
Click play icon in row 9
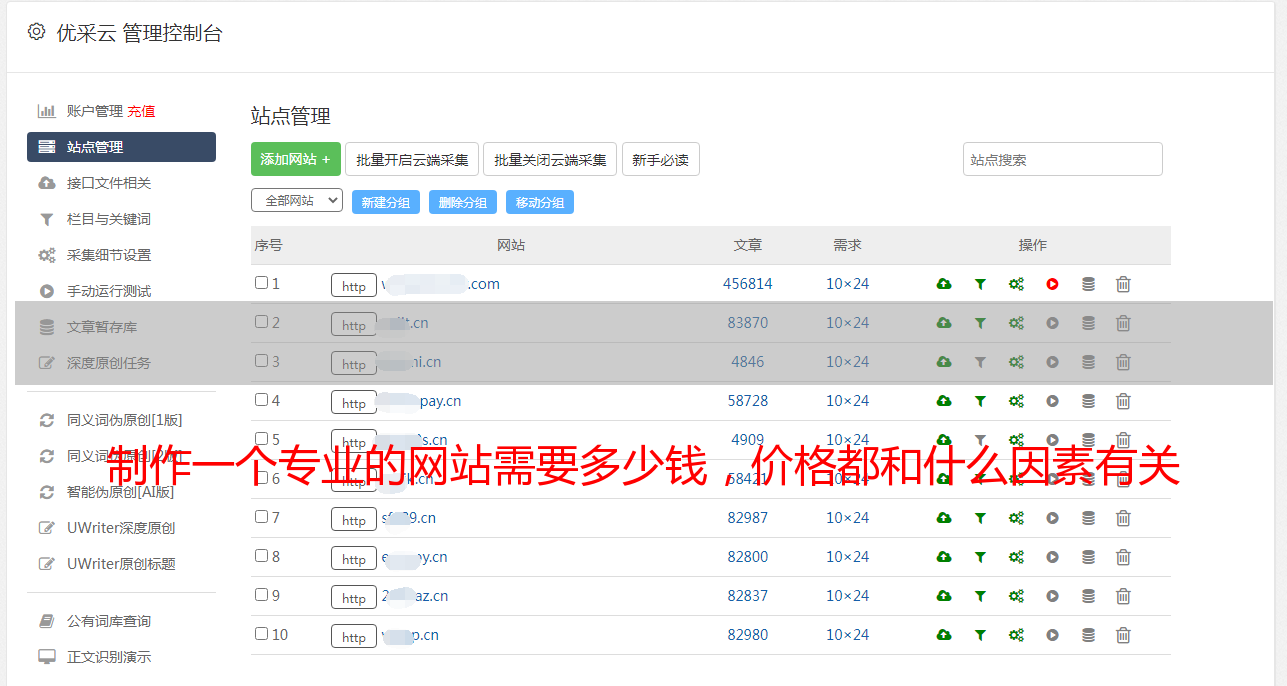tap(1052, 596)
